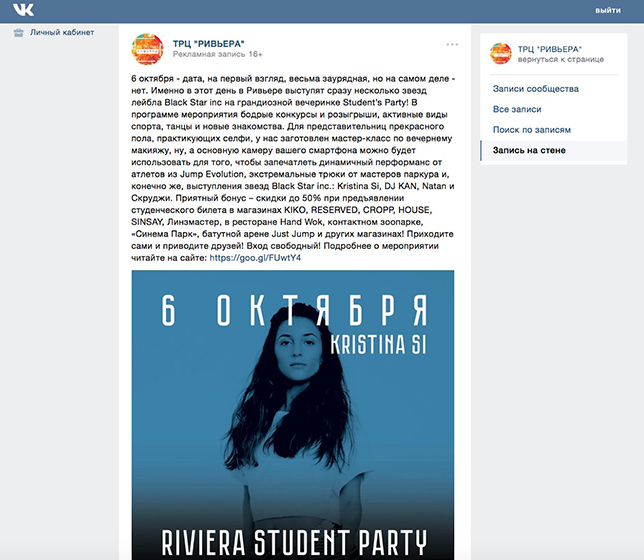Viewport: 644px width, 560px height.
Task: Click the VK logo in header
Action: pyautogui.click(x=23, y=10)
